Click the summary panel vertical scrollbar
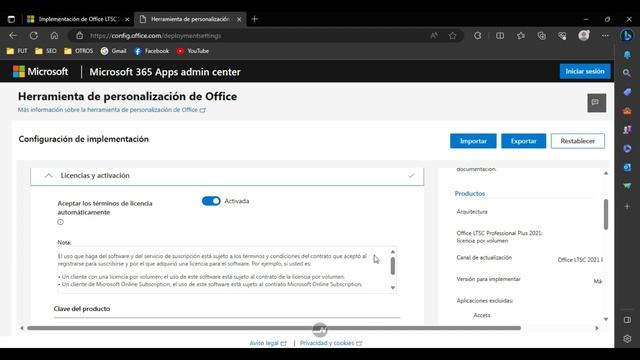The image size is (640, 360). coord(606,214)
